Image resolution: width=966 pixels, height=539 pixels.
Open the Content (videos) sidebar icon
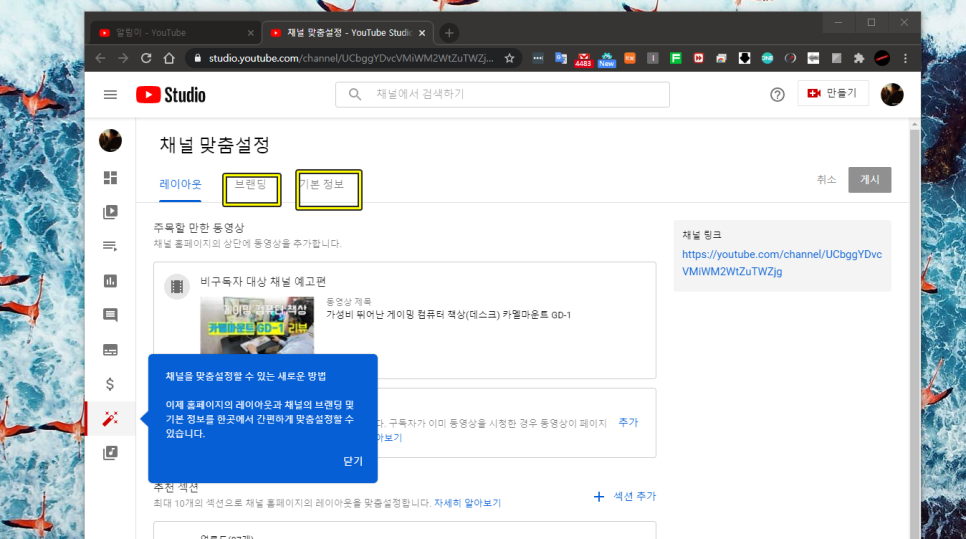coord(110,212)
